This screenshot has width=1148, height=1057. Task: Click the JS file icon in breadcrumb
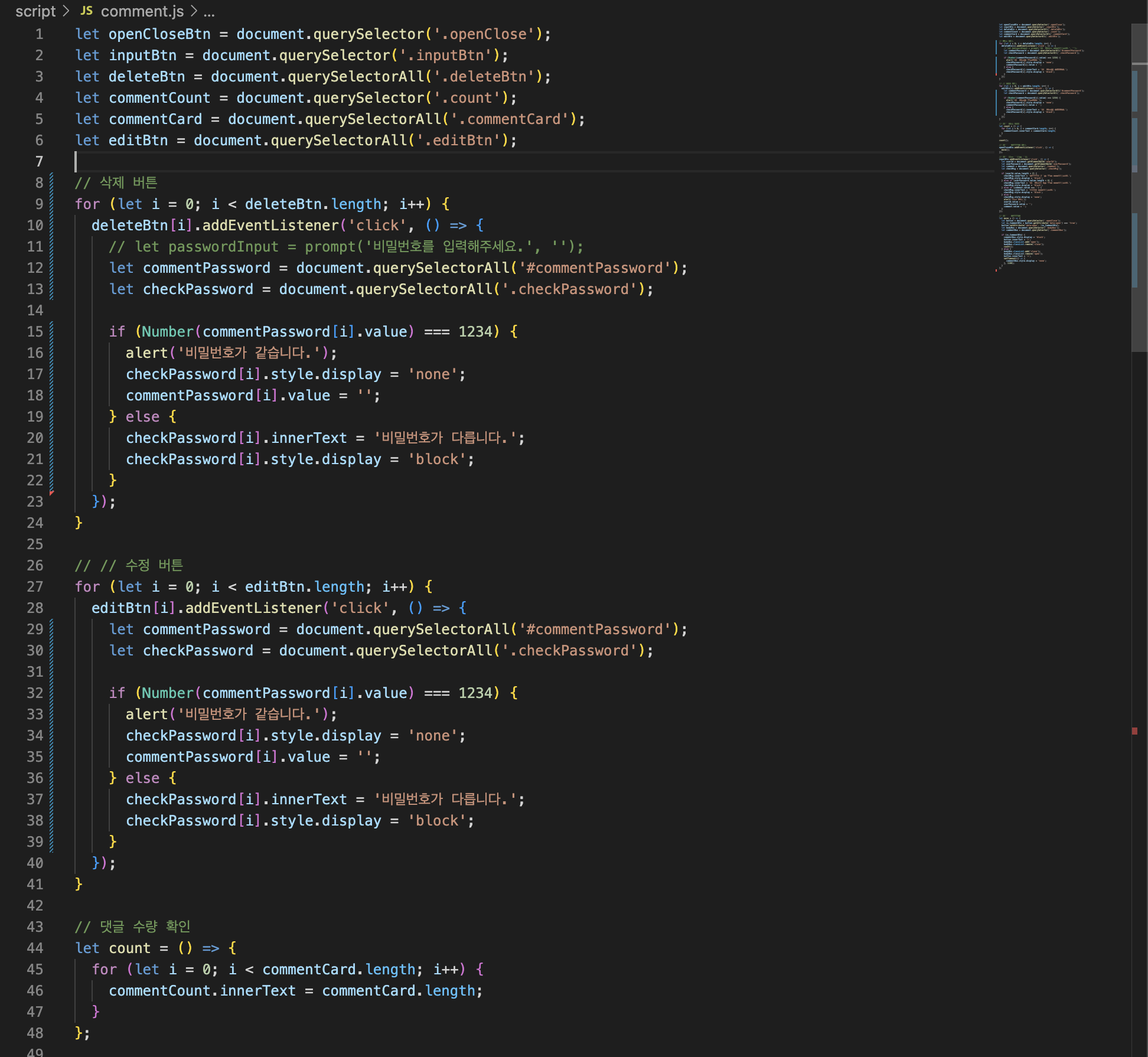pyautogui.click(x=87, y=11)
